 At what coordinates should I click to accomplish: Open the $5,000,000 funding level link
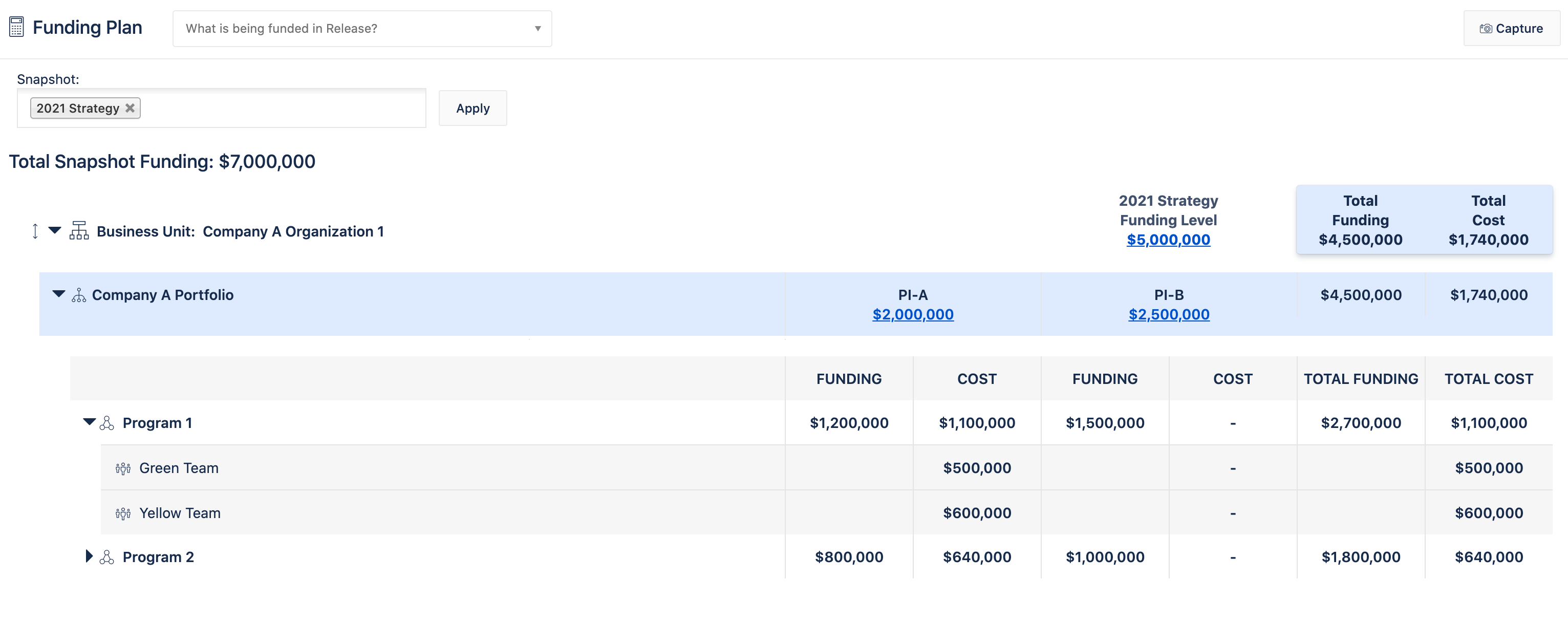tap(1168, 240)
